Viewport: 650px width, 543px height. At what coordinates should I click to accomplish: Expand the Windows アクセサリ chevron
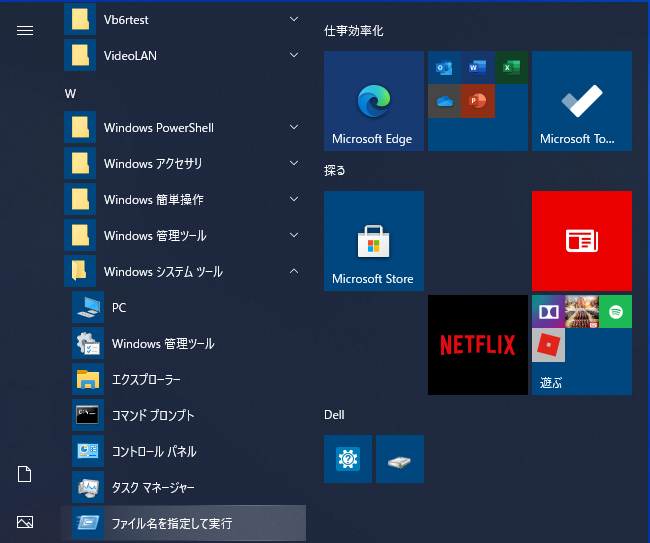pos(294,163)
